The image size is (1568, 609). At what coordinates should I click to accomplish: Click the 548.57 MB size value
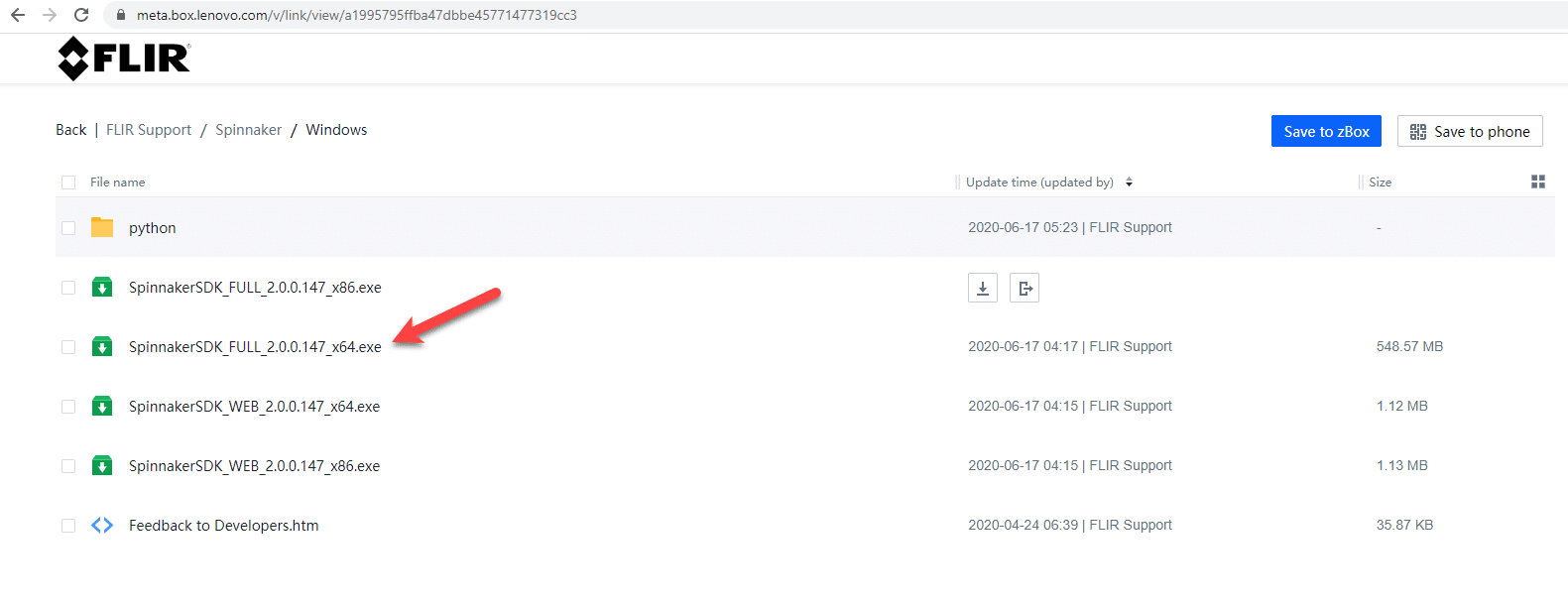coord(1409,346)
